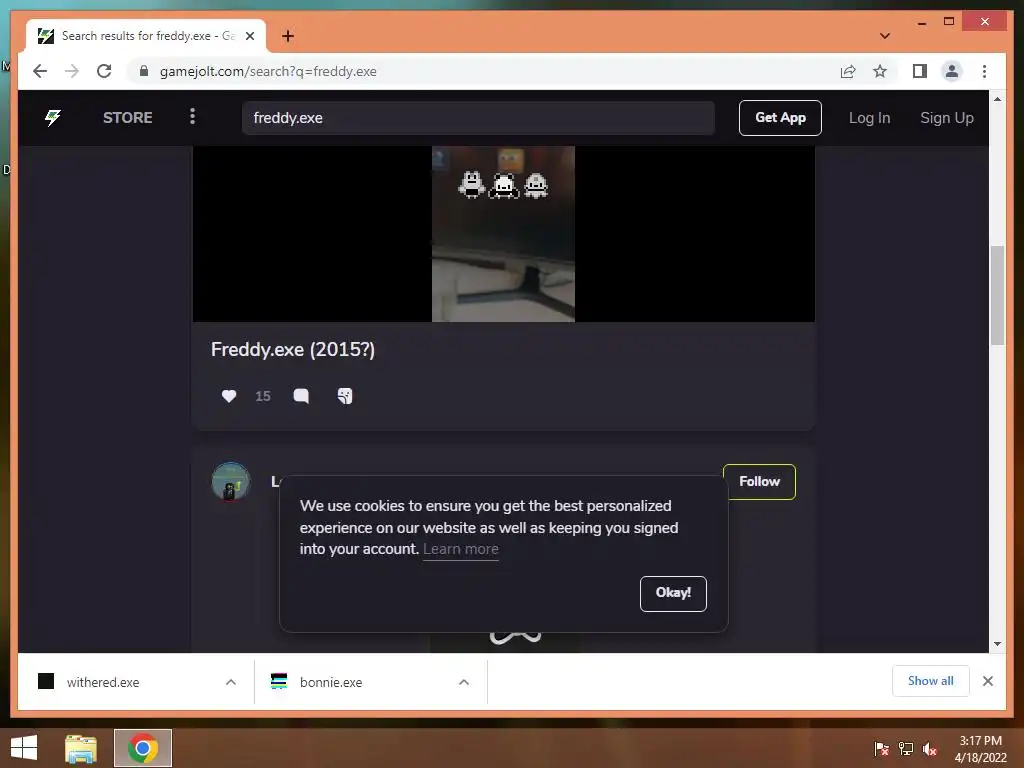Click the lock icon in address bar
Screen dimensions: 1024x768
[144, 71]
